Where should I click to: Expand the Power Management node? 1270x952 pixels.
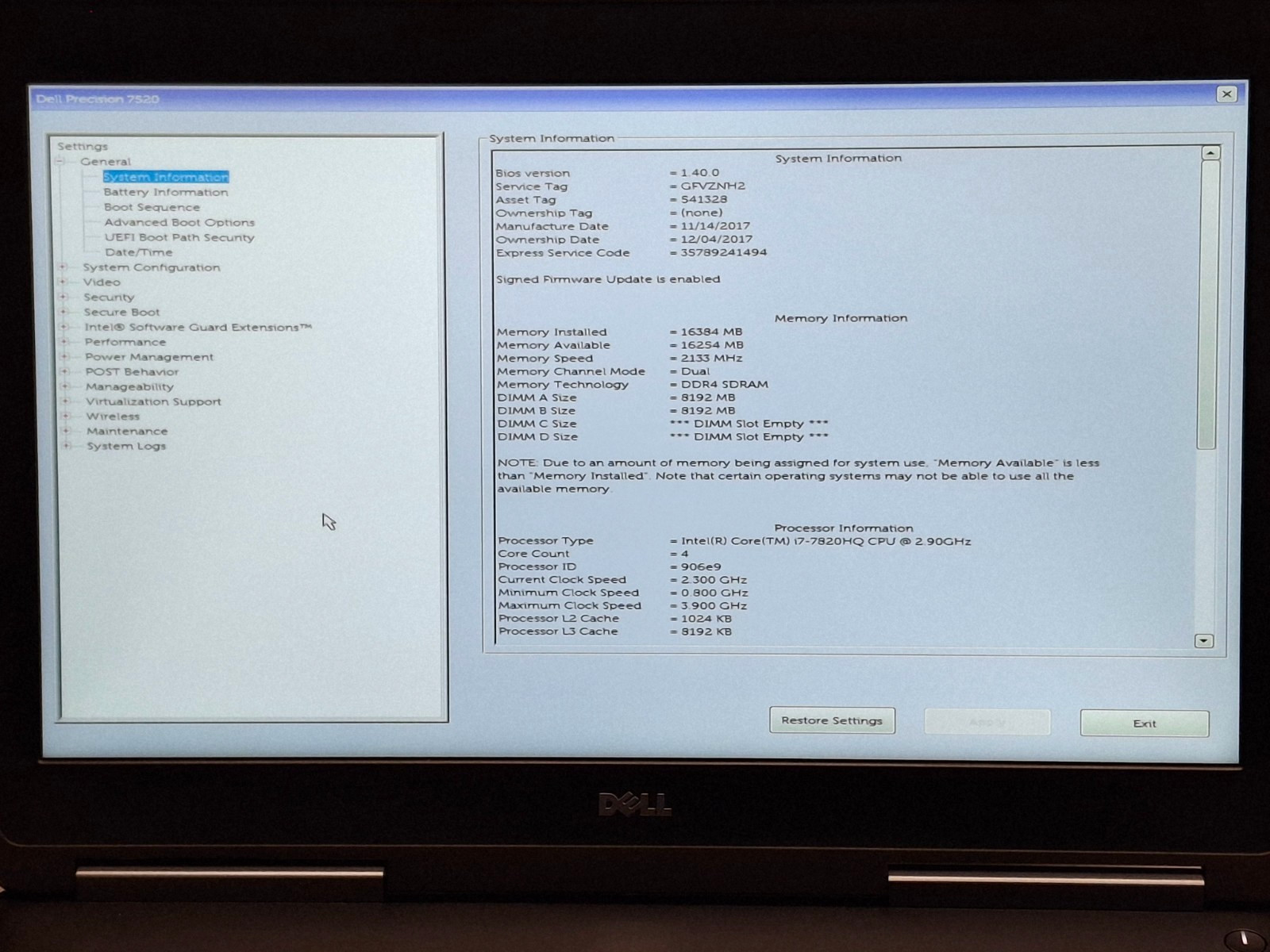[65, 357]
